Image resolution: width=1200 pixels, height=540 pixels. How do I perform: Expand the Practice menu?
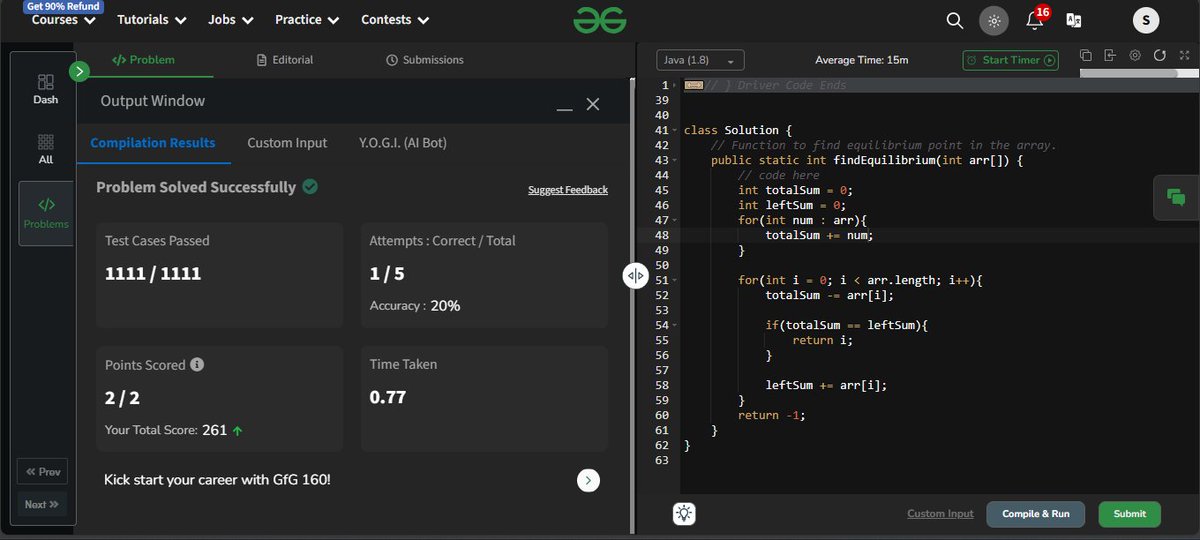(x=307, y=20)
